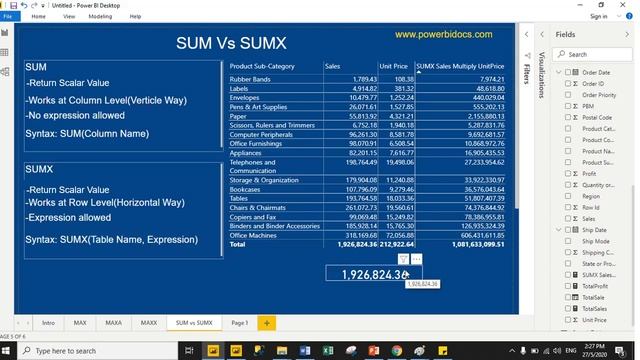Screen dimensions: 640x360
Task: Open the Modeling ribbon tab
Action: 100,16
